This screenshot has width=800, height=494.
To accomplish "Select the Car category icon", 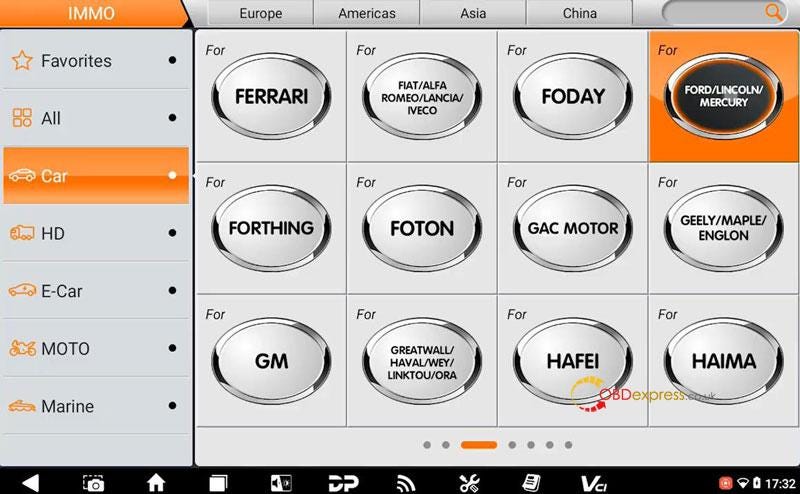I will pyautogui.click(x=22, y=176).
